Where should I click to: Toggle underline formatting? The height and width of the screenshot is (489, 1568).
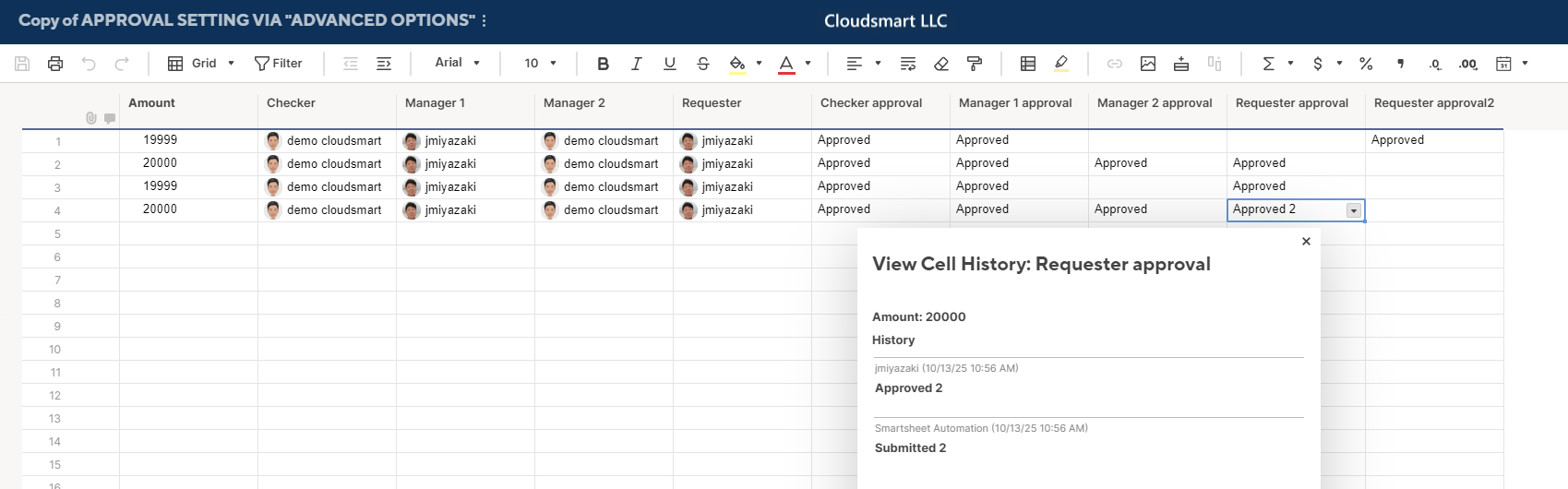670,64
